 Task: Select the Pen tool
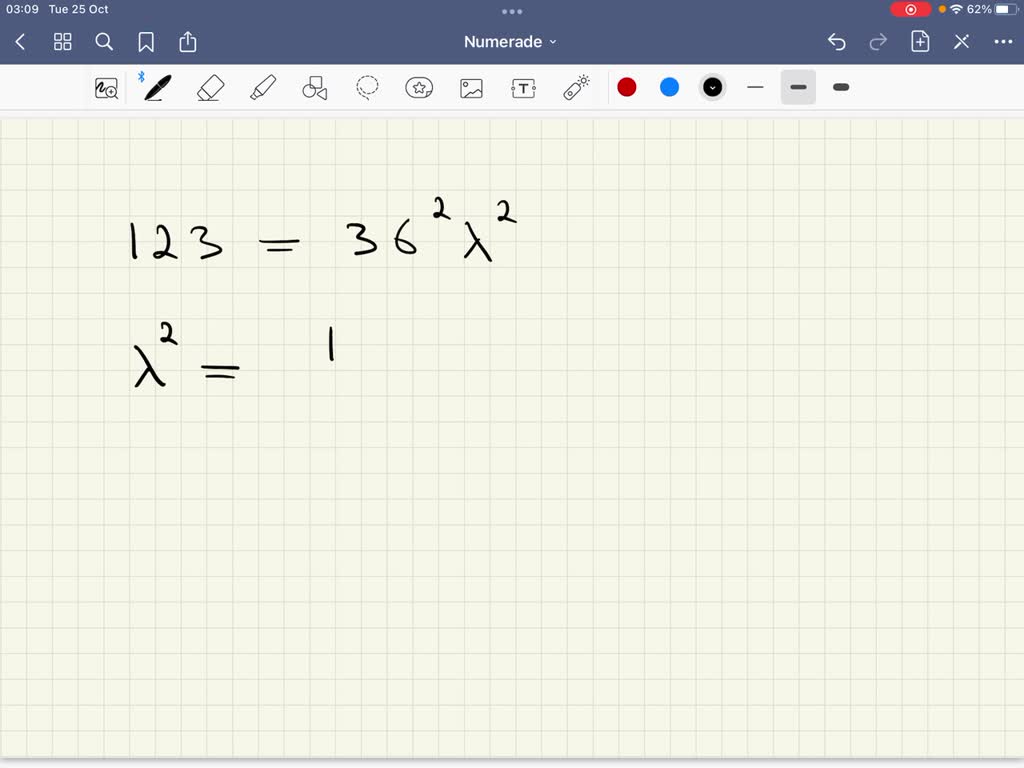[x=156, y=87]
